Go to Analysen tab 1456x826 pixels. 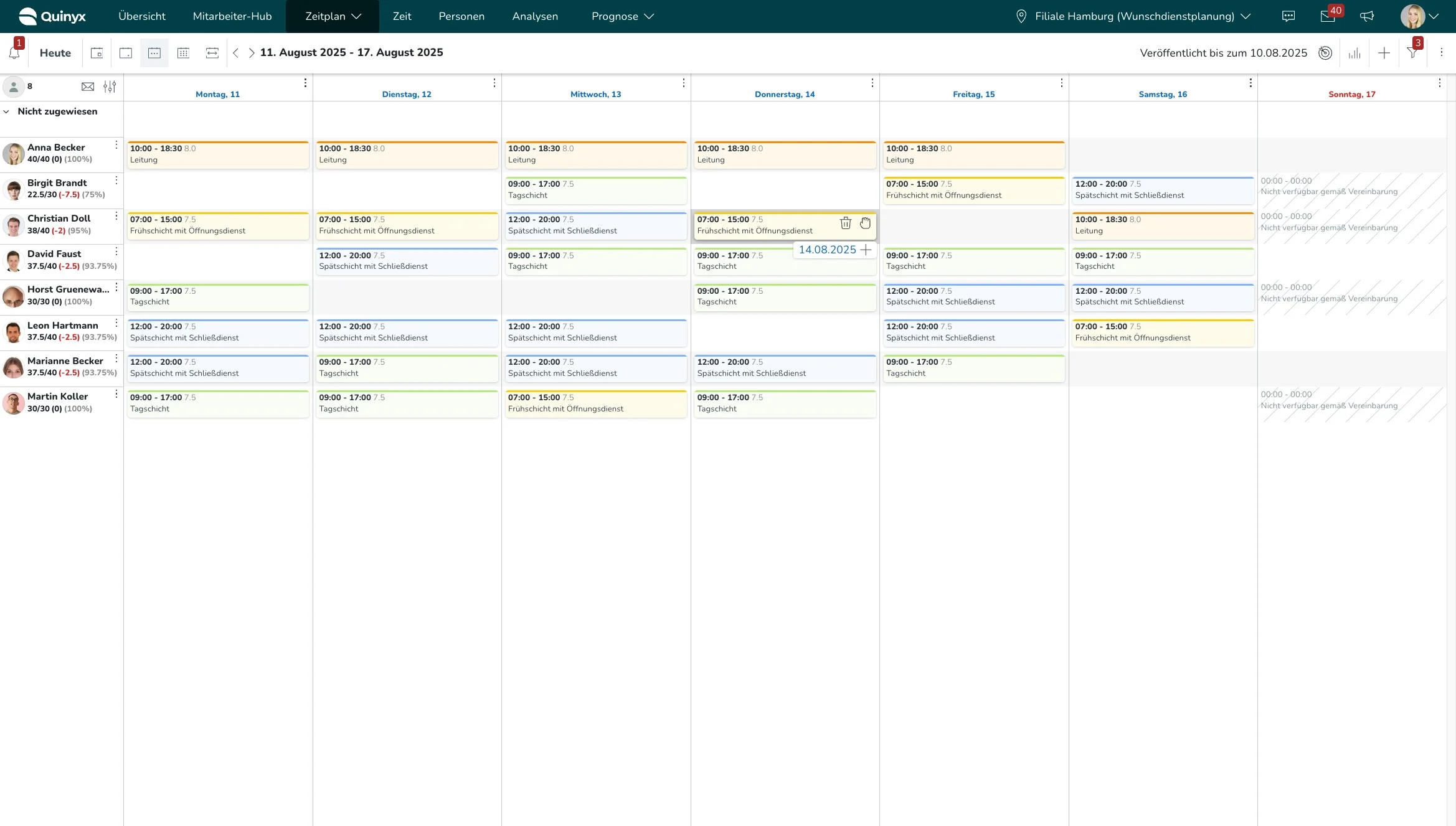[x=534, y=16]
